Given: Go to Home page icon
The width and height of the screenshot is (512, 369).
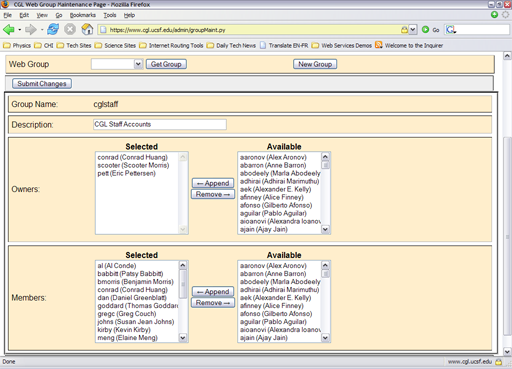Looking at the screenshot, I should (87, 29).
